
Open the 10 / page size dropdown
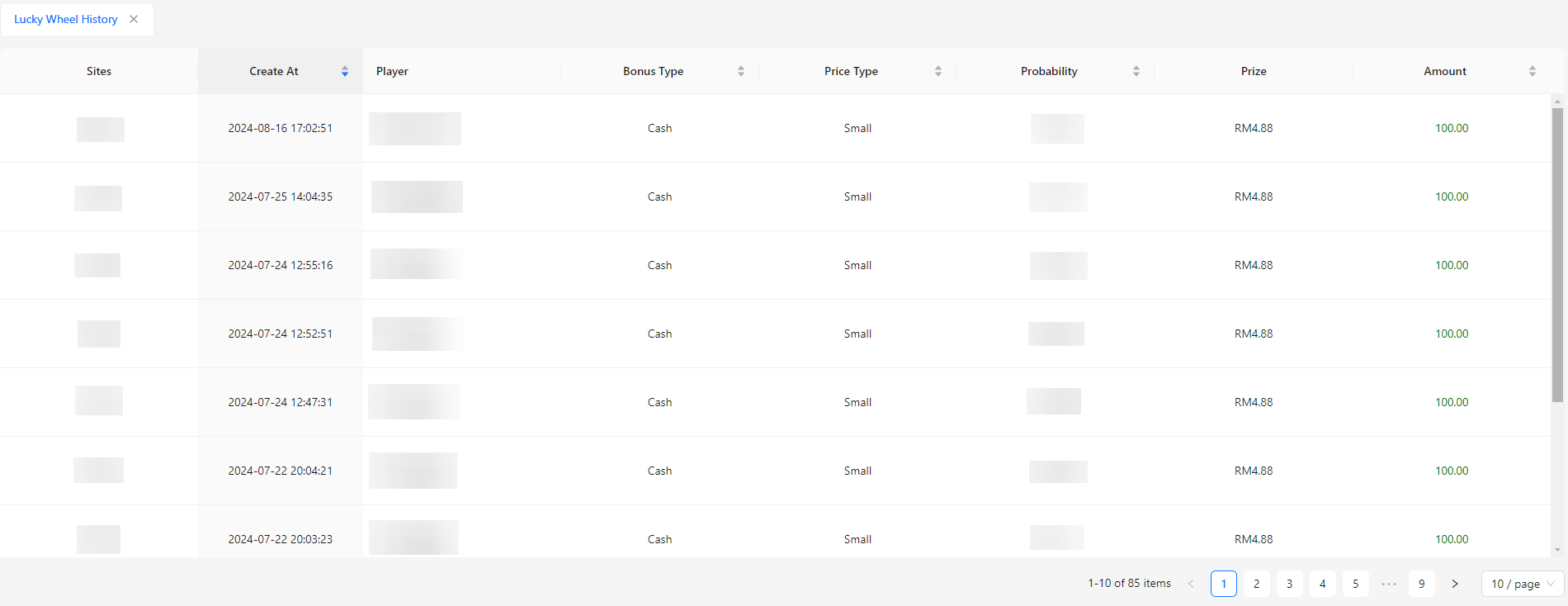pos(1522,584)
